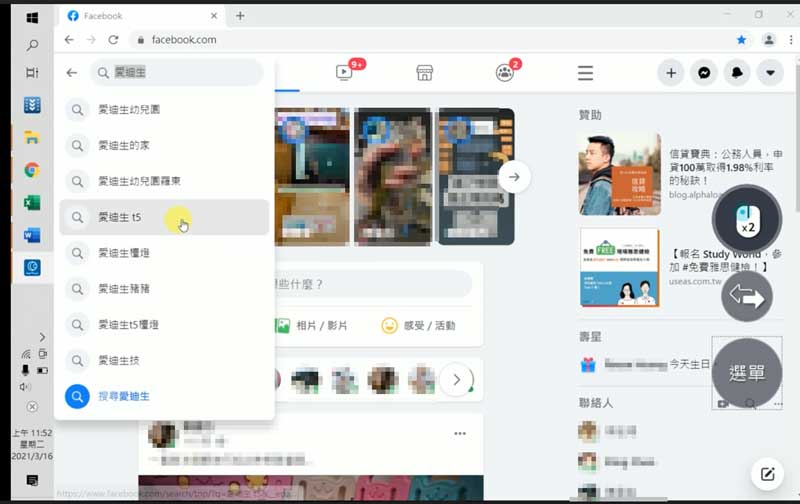The height and width of the screenshot is (504, 800).
Task: Click the next chevron on the rooms row
Action: click(x=457, y=380)
